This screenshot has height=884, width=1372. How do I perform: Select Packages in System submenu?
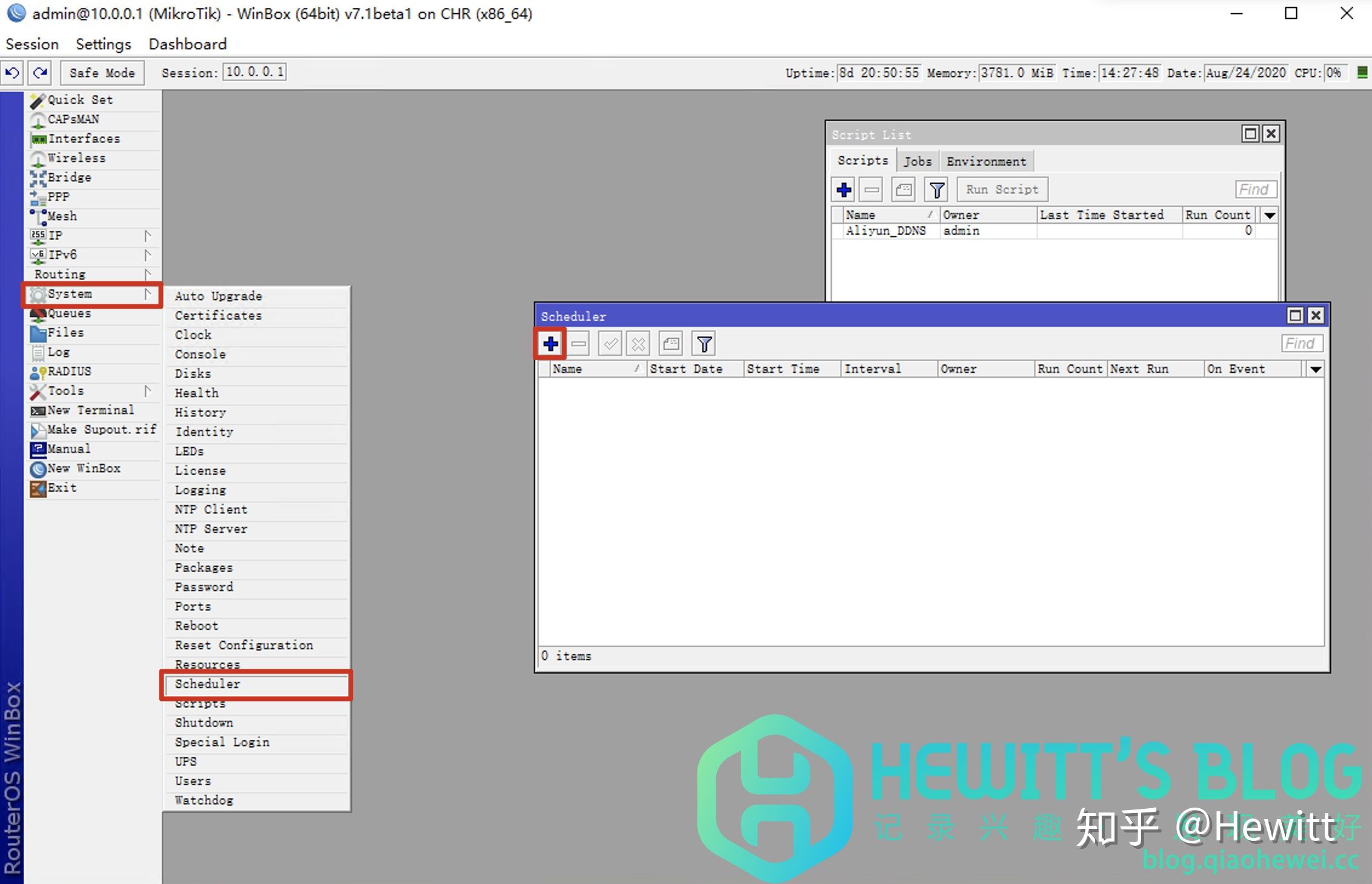tap(256, 568)
